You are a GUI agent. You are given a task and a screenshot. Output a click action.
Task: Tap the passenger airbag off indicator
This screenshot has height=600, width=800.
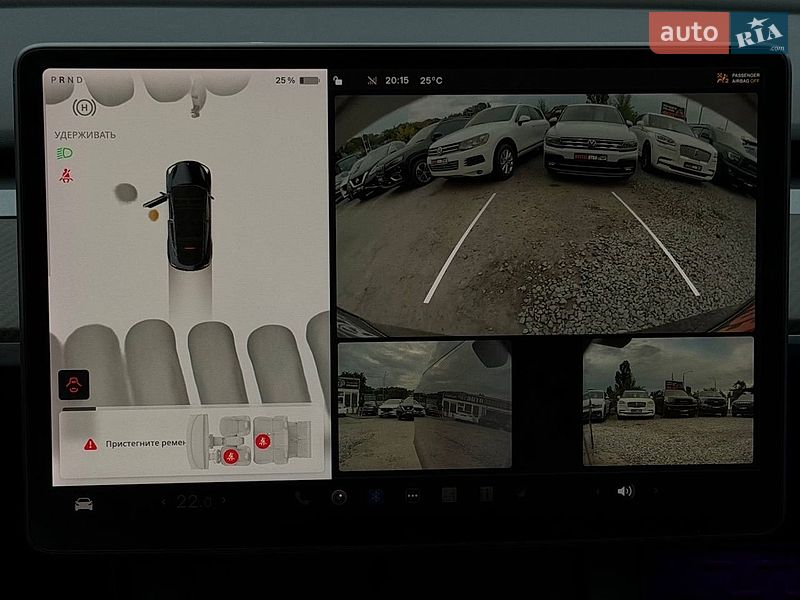[738, 78]
